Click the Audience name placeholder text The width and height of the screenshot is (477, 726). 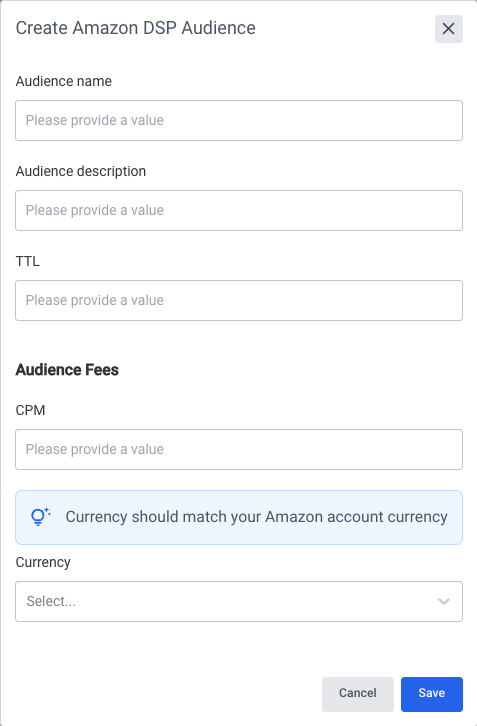click(x=95, y=120)
